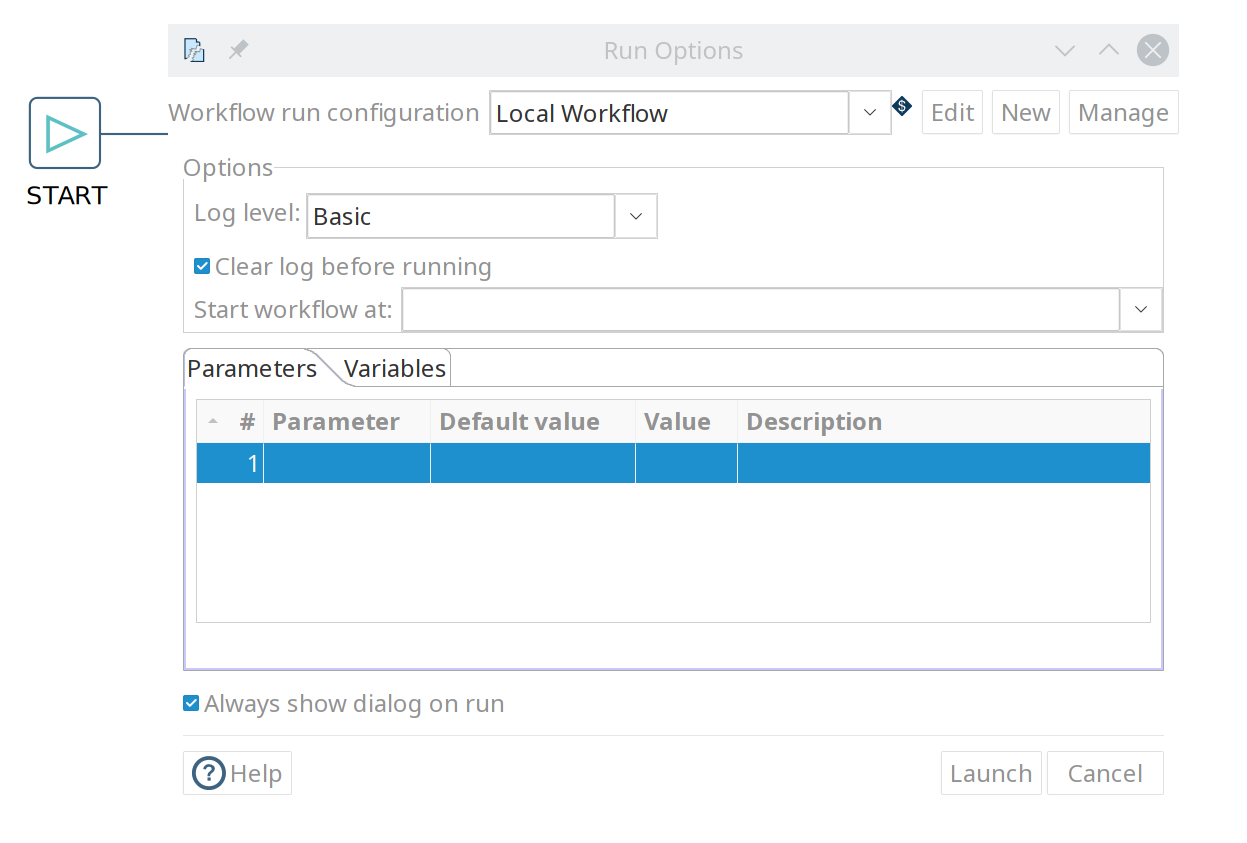The image size is (1247, 843).
Task: Toggle Always show dialog on run
Action: (191, 703)
